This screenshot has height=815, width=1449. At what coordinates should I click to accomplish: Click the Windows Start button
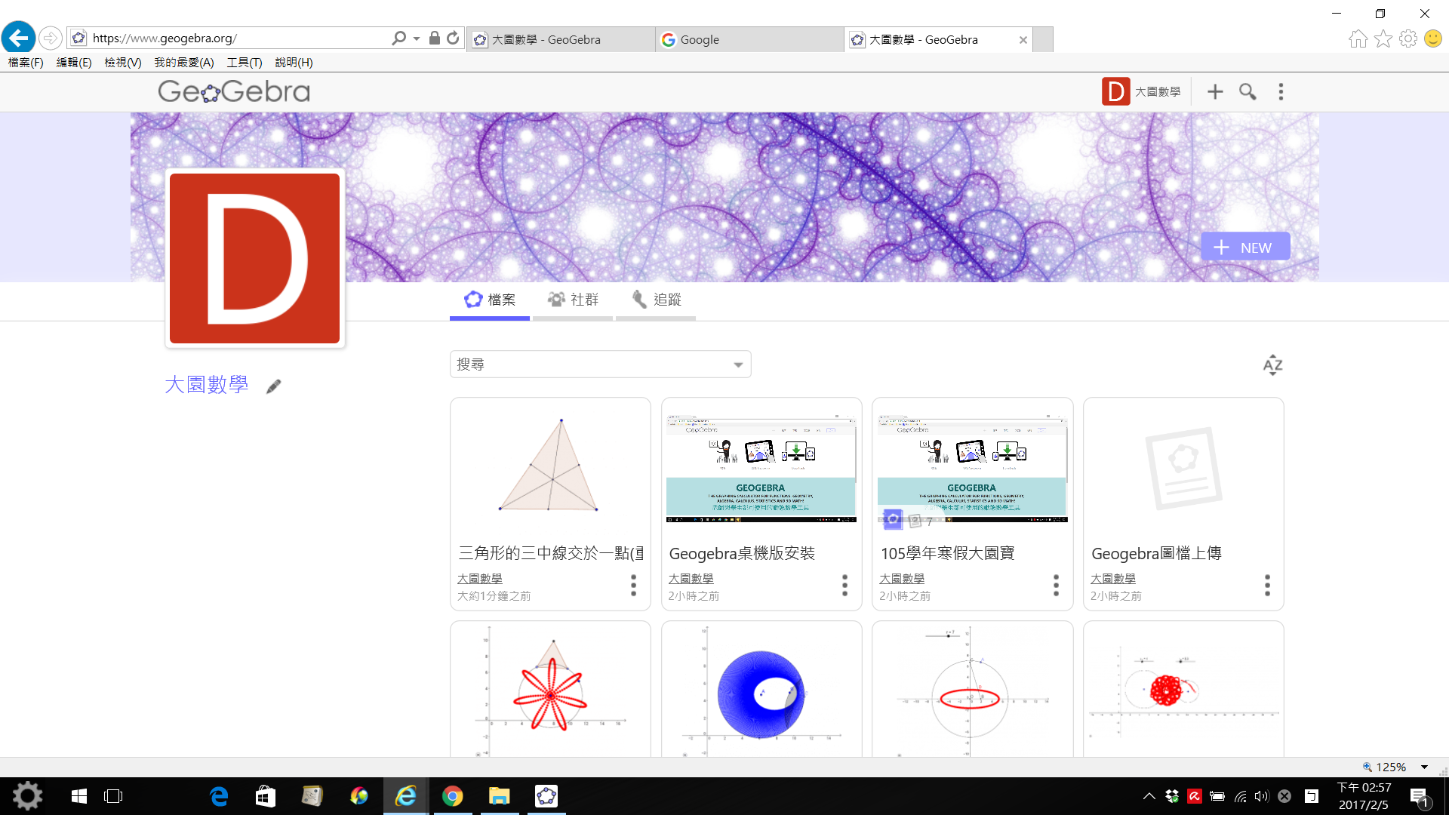[79, 796]
